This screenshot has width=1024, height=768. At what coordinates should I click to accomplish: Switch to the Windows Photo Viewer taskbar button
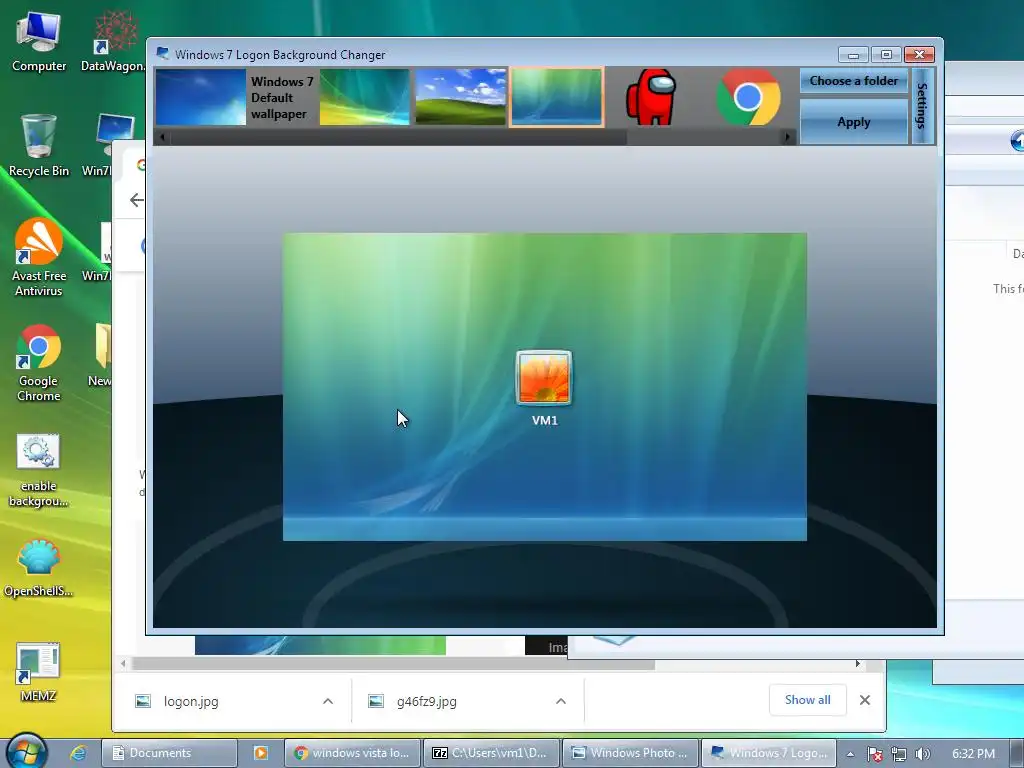click(630, 753)
